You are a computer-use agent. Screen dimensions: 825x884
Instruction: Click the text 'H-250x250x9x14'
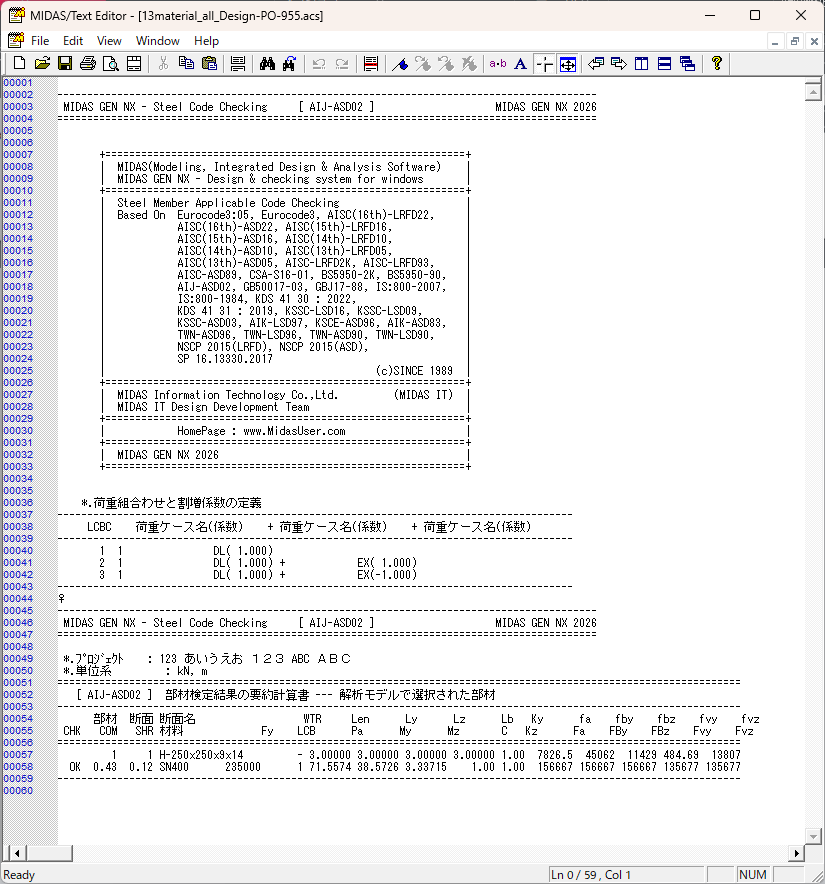pyautogui.click(x=201, y=755)
